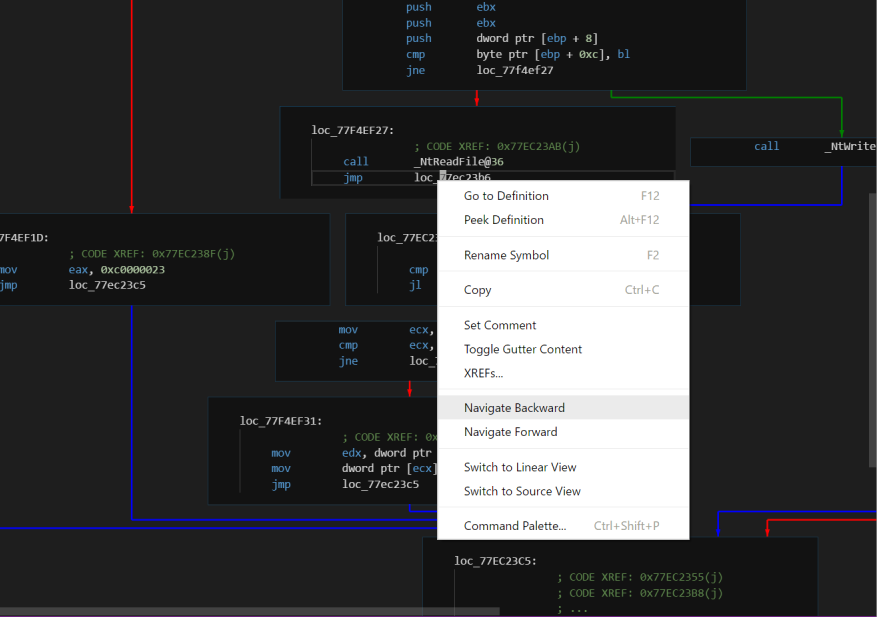This screenshot has width=877, height=617.
Task: Click Toggle Gutter Content entry
Action: pyautogui.click(x=562, y=349)
